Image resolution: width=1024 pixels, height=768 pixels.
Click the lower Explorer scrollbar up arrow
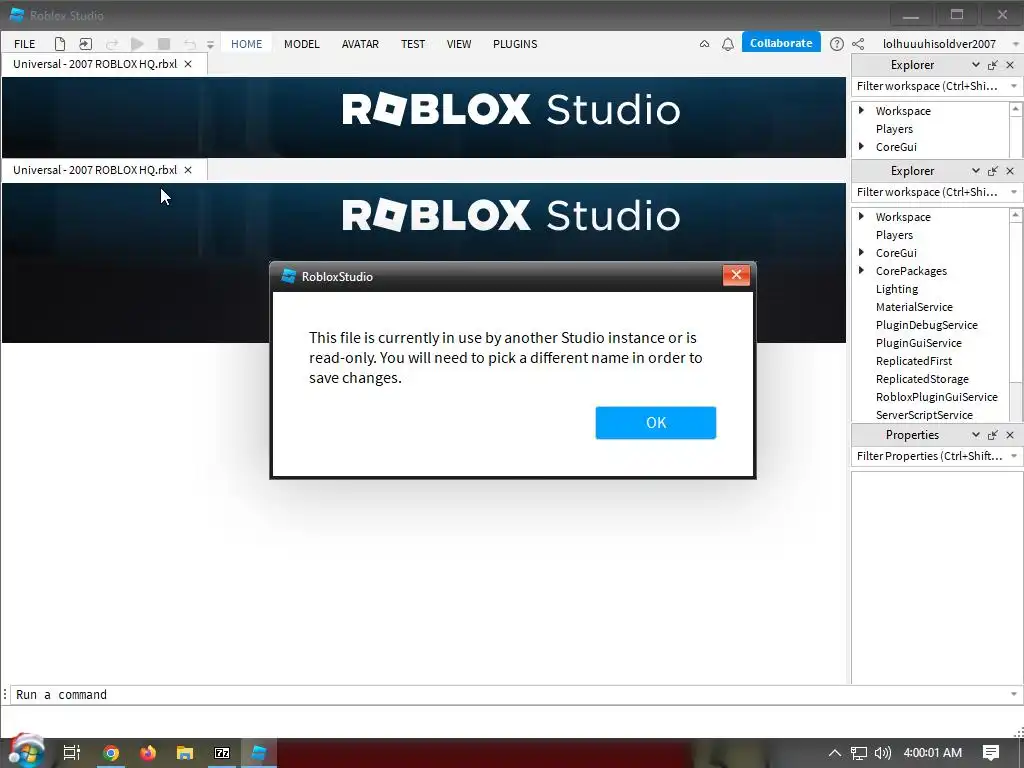pos(1016,215)
